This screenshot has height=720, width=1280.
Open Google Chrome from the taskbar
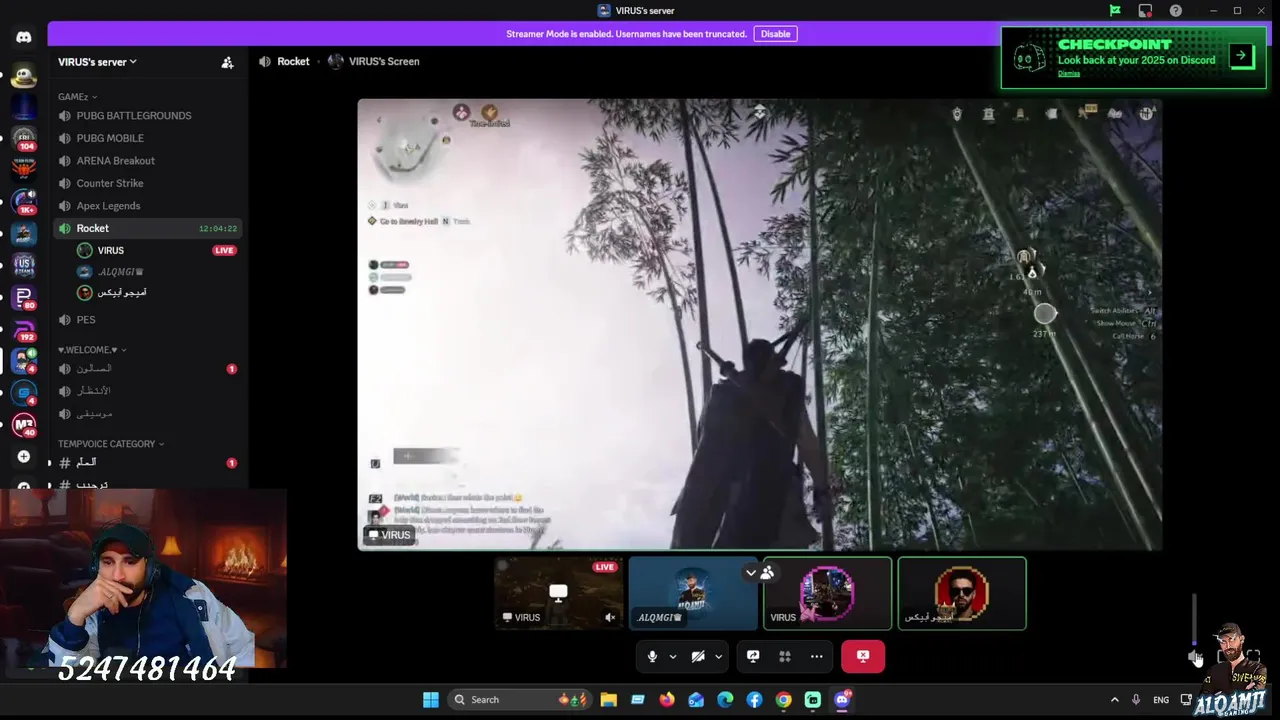784,700
